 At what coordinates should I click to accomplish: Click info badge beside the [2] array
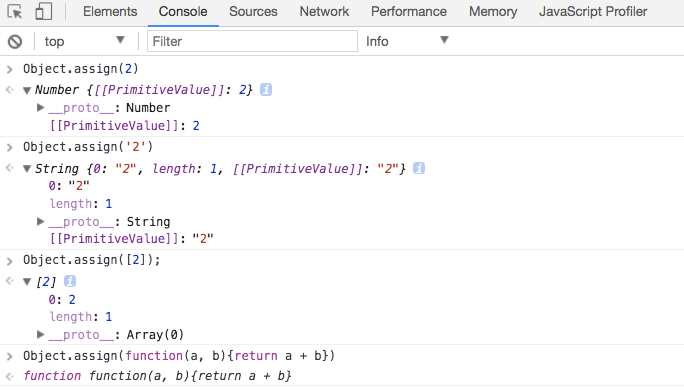(x=70, y=281)
